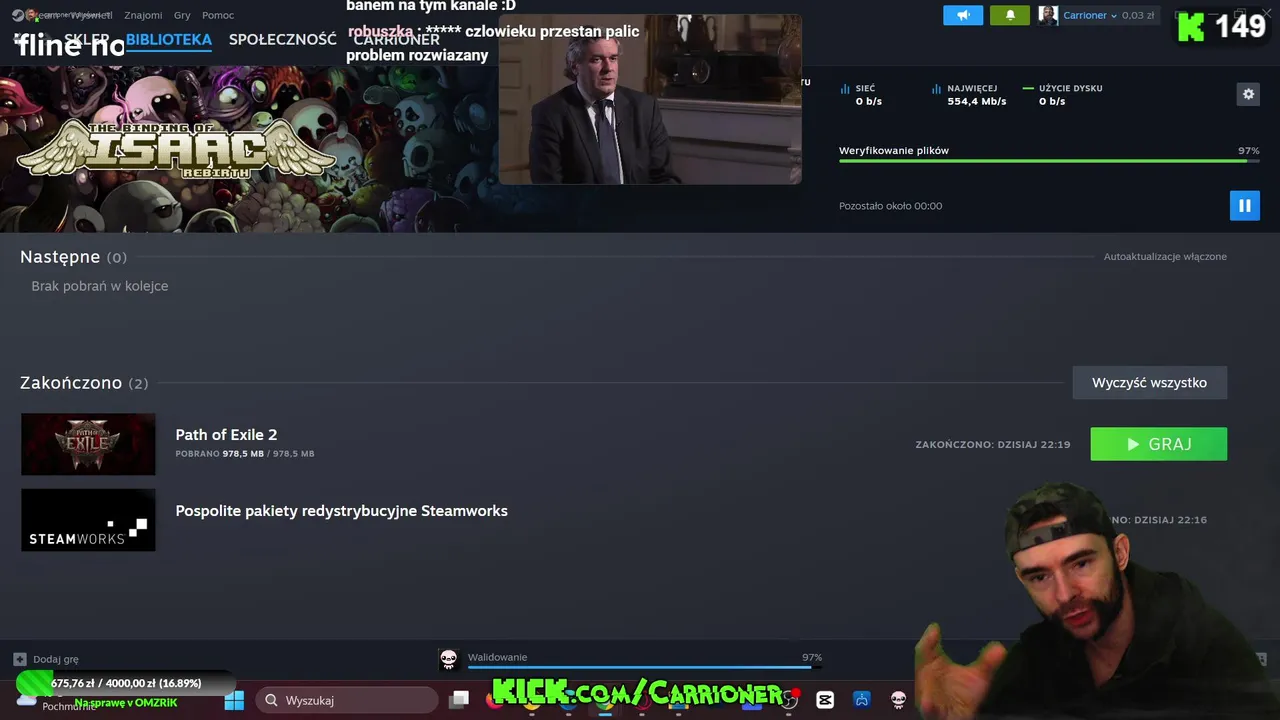Click the Weryfikowanie plików progress bar
The width and height of the screenshot is (1280, 720).
pyautogui.click(x=1049, y=161)
